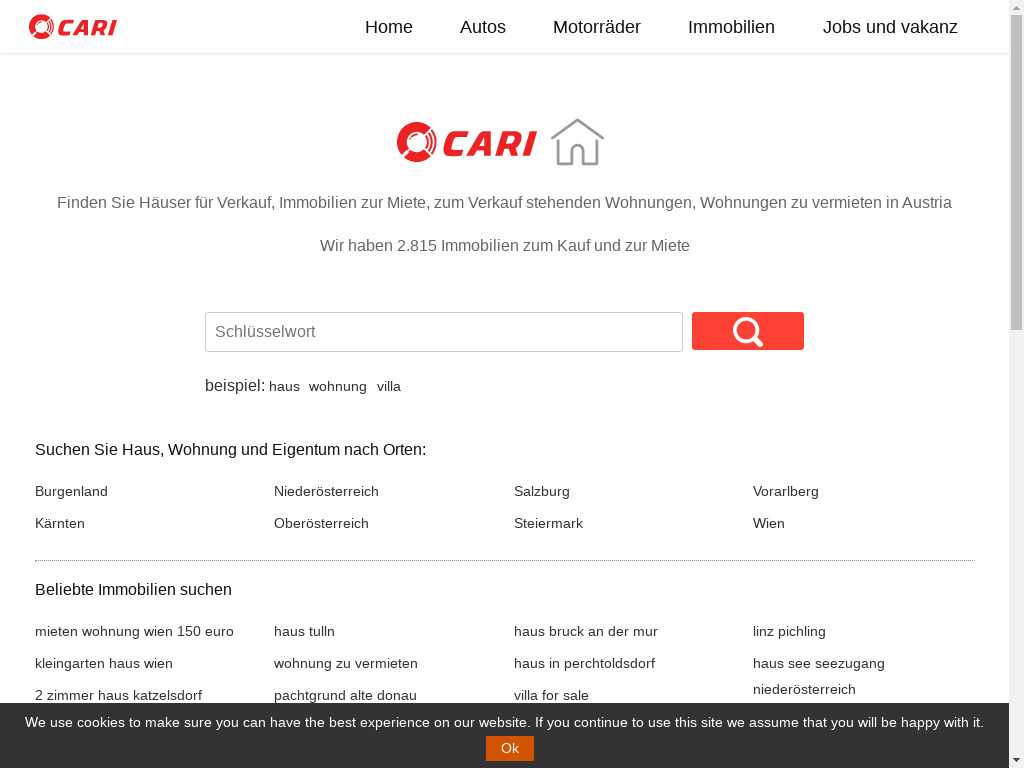This screenshot has width=1024, height=768.
Task: Click the scrollbar down arrow
Action: [x=1017, y=761]
